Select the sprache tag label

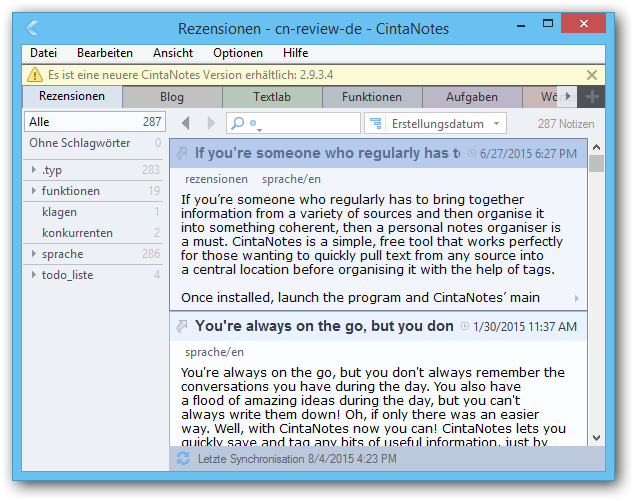pos(63,254)
